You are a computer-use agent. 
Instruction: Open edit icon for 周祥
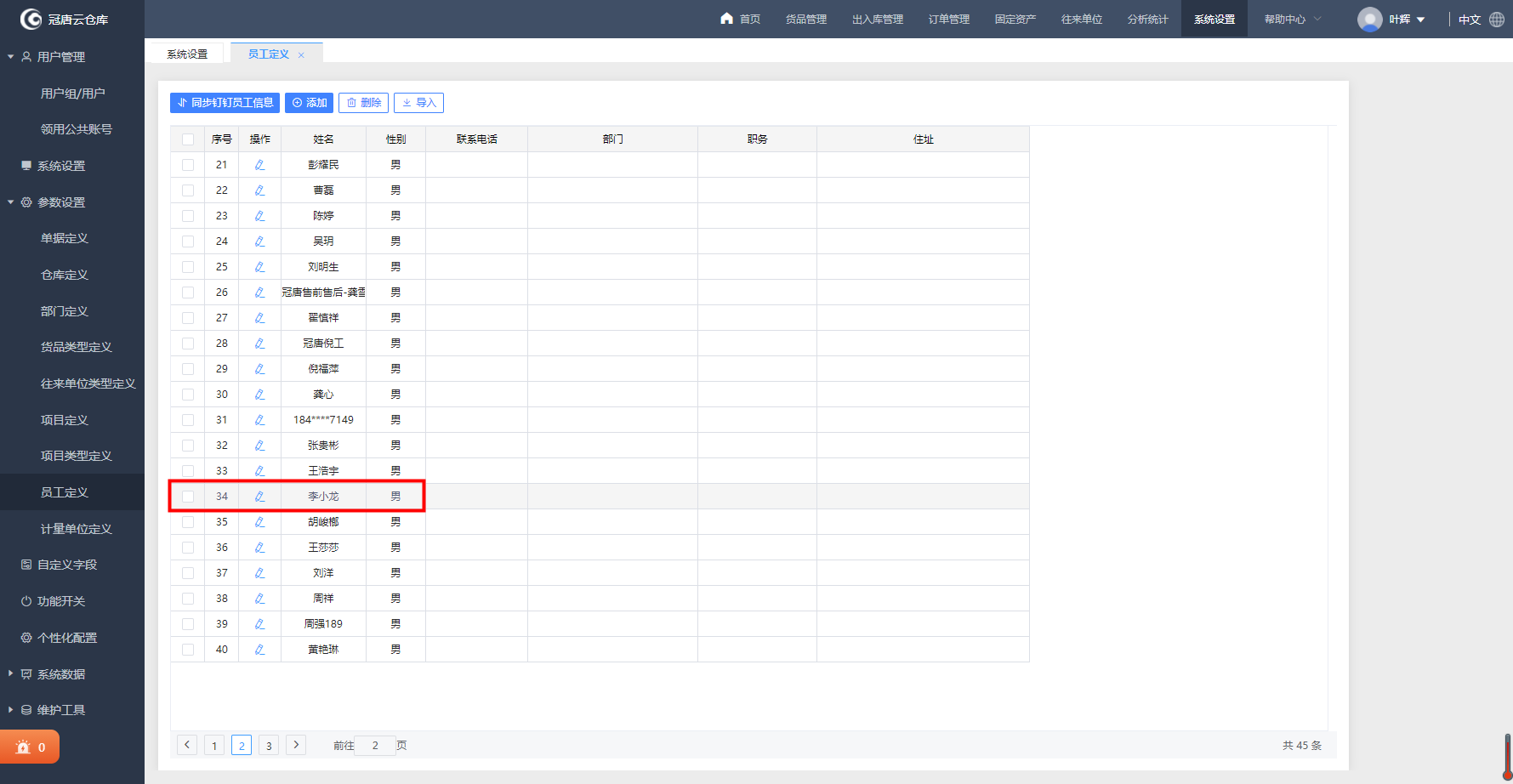pos(259,599)
